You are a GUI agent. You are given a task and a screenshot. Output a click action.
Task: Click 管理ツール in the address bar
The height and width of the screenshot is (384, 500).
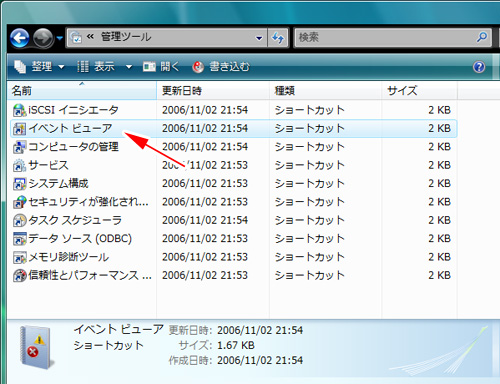[126, 37]
